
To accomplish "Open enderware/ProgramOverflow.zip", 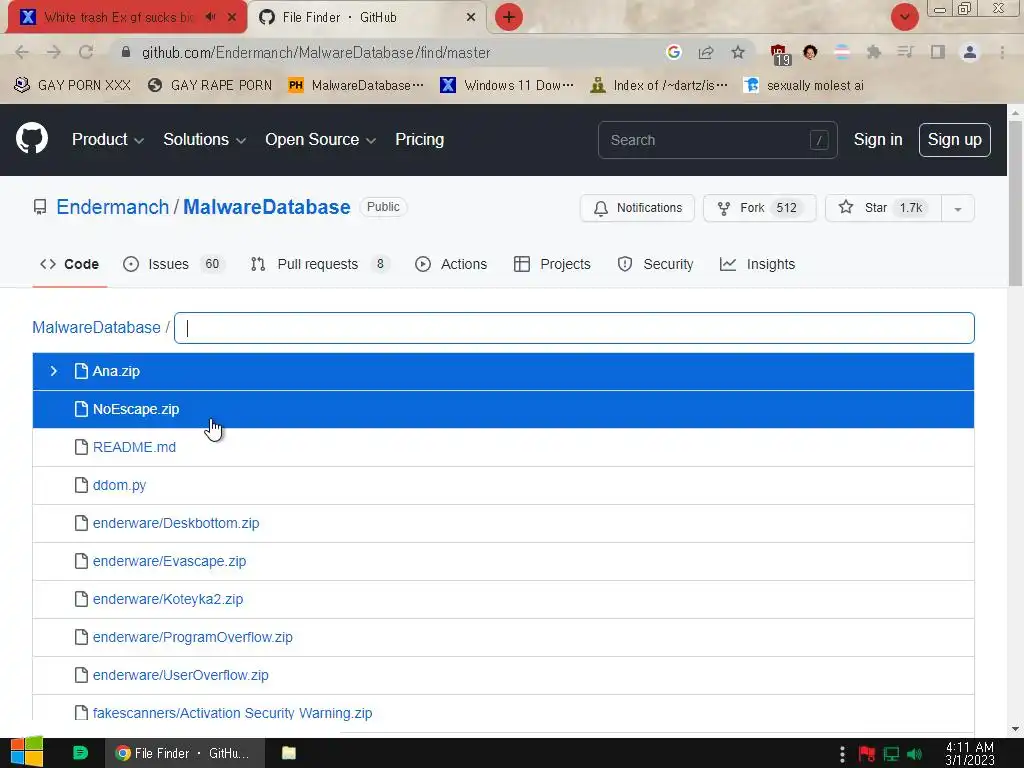I will coord(193,637).
